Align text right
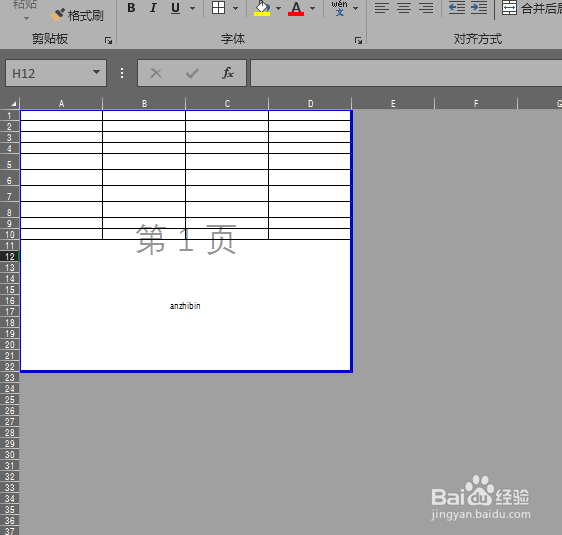562x535 pixels. tap(426, 8)
